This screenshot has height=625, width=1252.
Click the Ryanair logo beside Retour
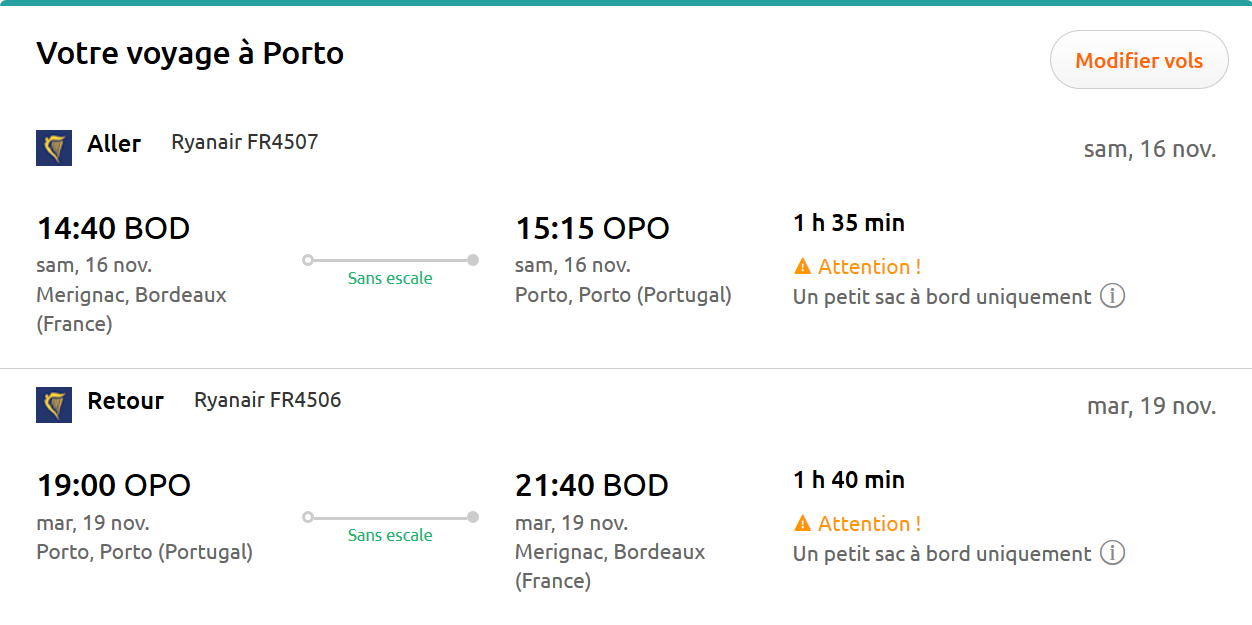54,404
